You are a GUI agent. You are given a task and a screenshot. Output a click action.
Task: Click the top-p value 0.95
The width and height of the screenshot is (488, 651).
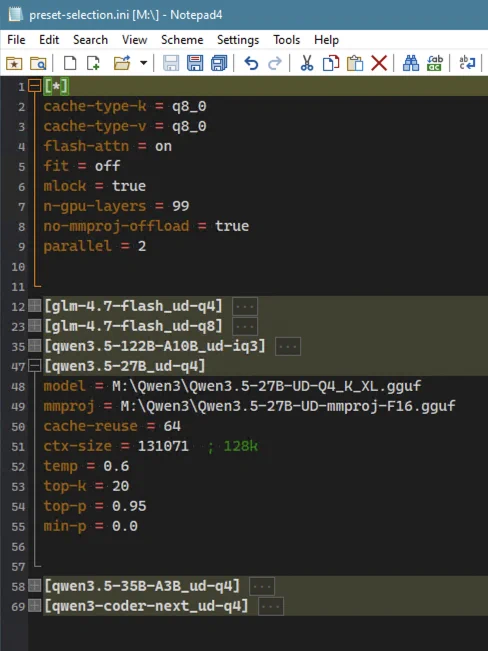coord(129,506)
